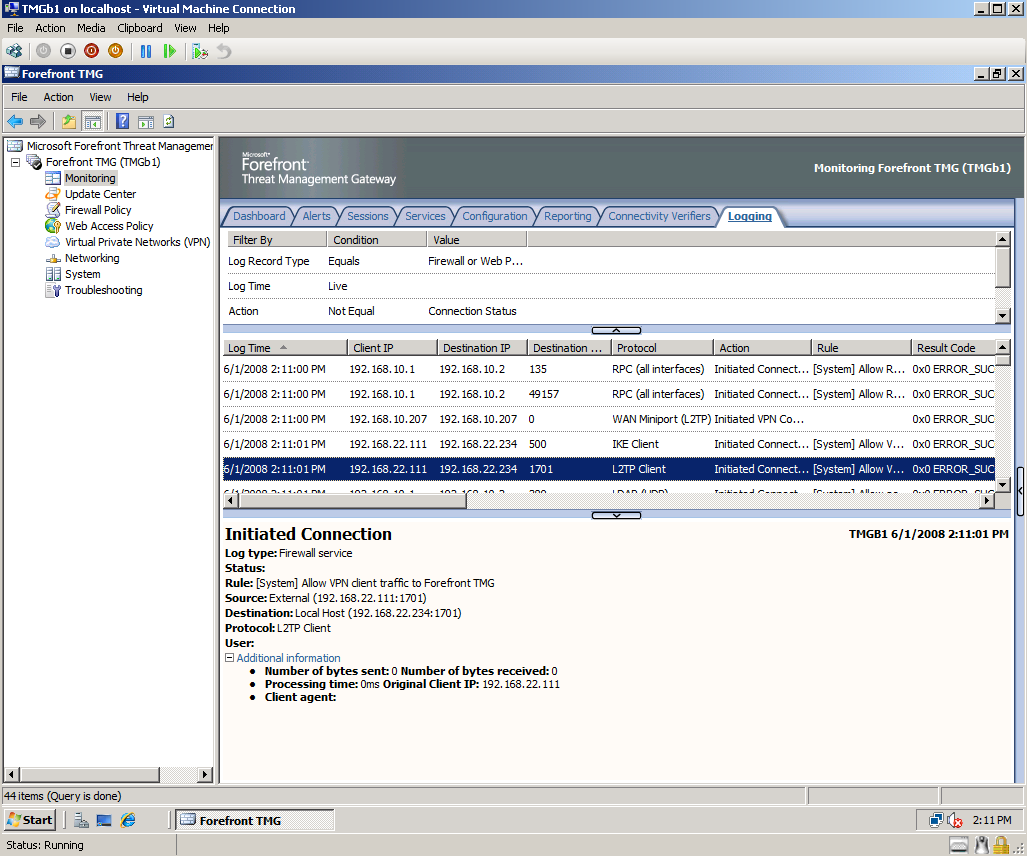This screenshot has width=1027, height=856.
Task: Select Monitoring in the console tree
Action: pyautogui.click(x=90, y=178)
